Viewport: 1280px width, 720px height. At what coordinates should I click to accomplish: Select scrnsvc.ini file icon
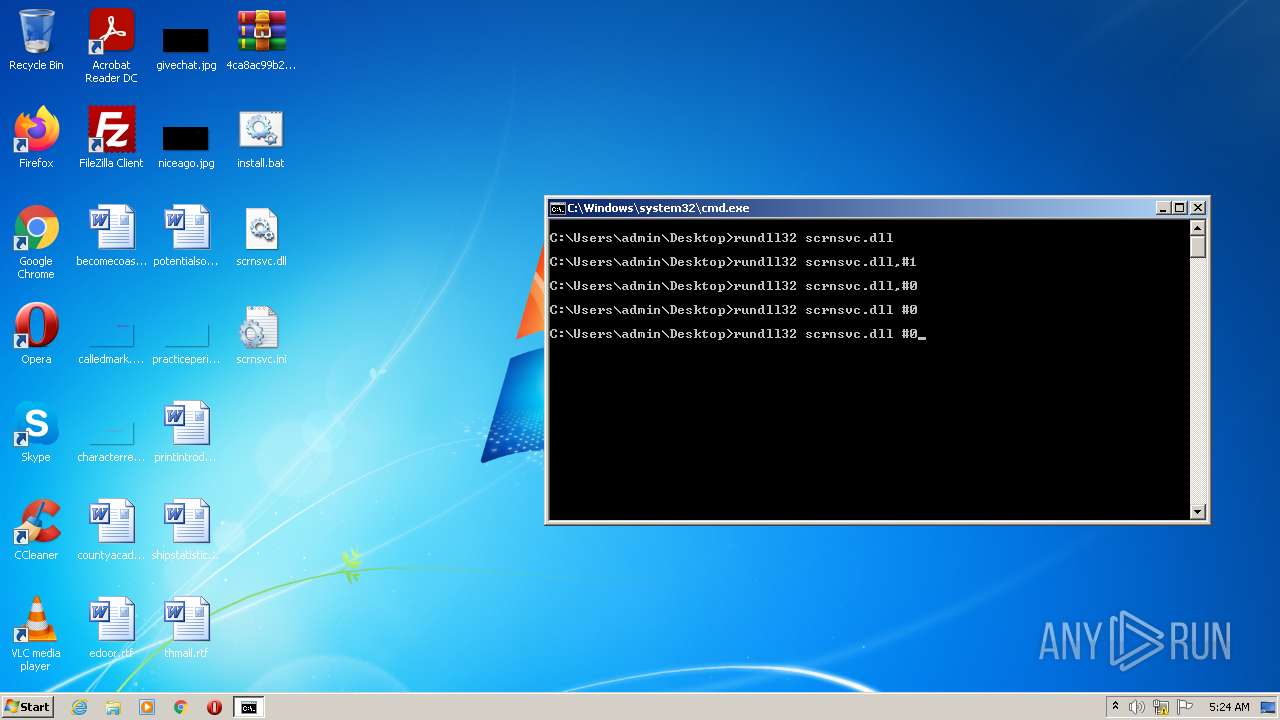261,334
